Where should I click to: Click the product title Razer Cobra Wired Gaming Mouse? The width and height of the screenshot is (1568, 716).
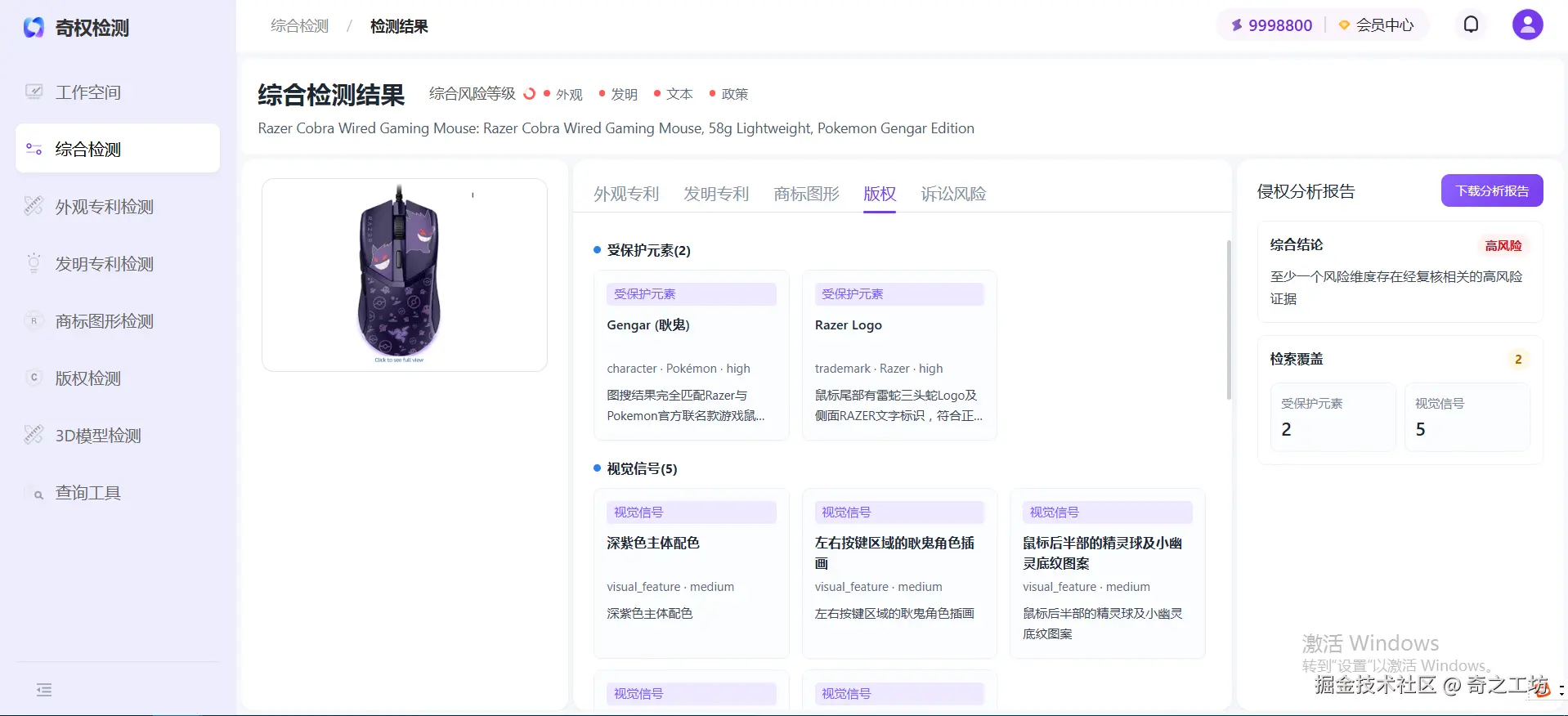point(616,128)
